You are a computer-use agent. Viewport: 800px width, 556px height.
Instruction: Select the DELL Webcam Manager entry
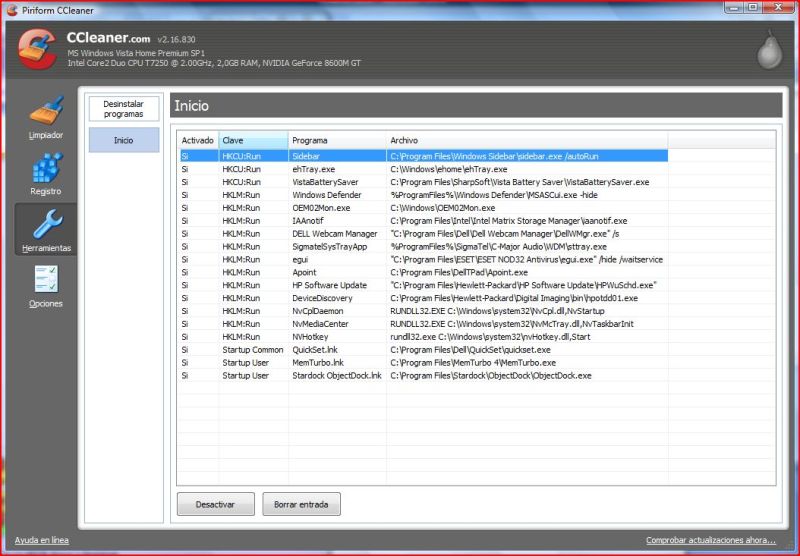click(423, 234)
